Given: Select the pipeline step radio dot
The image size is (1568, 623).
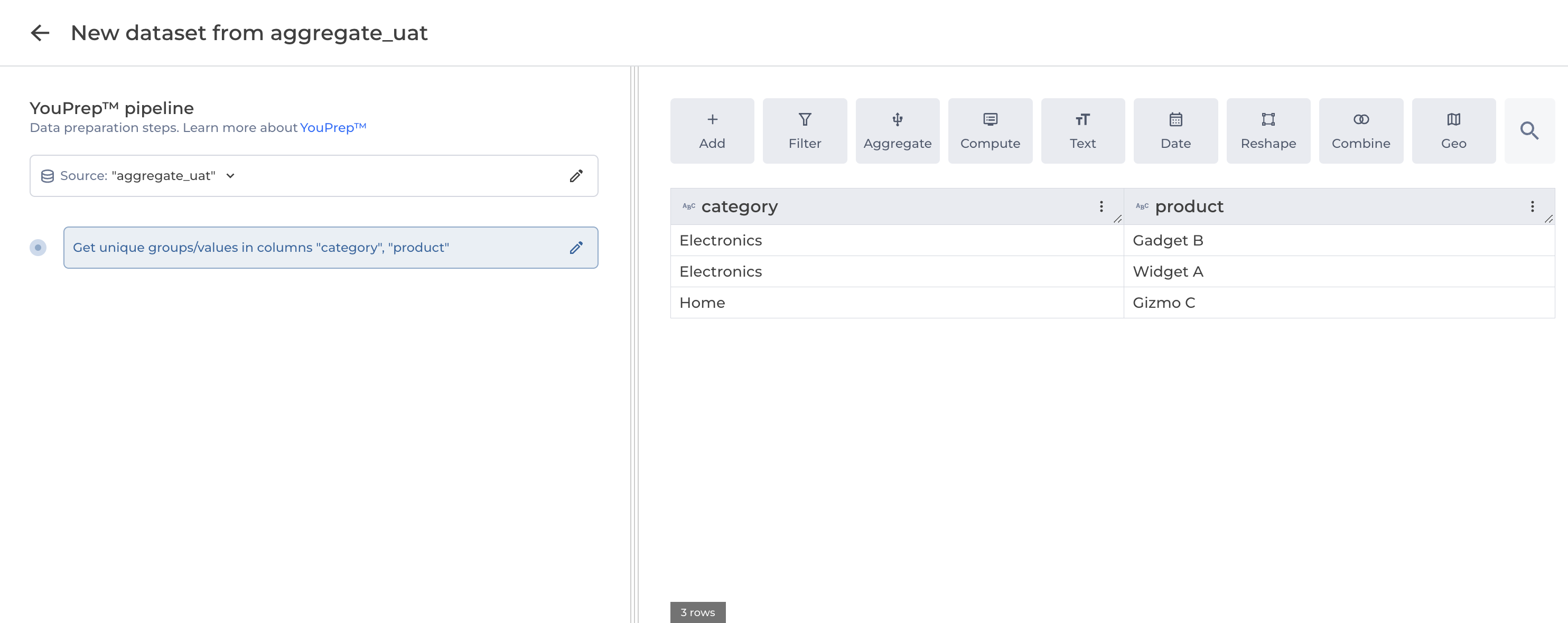Looking at the screenshot, I should [38, 248].
